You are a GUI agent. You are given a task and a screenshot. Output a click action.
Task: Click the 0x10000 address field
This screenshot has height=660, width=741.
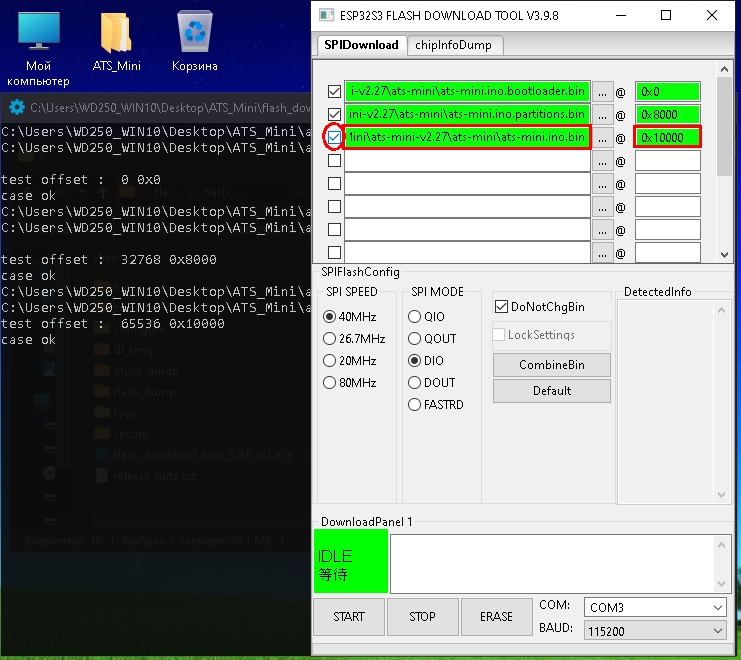click(667, 138)
